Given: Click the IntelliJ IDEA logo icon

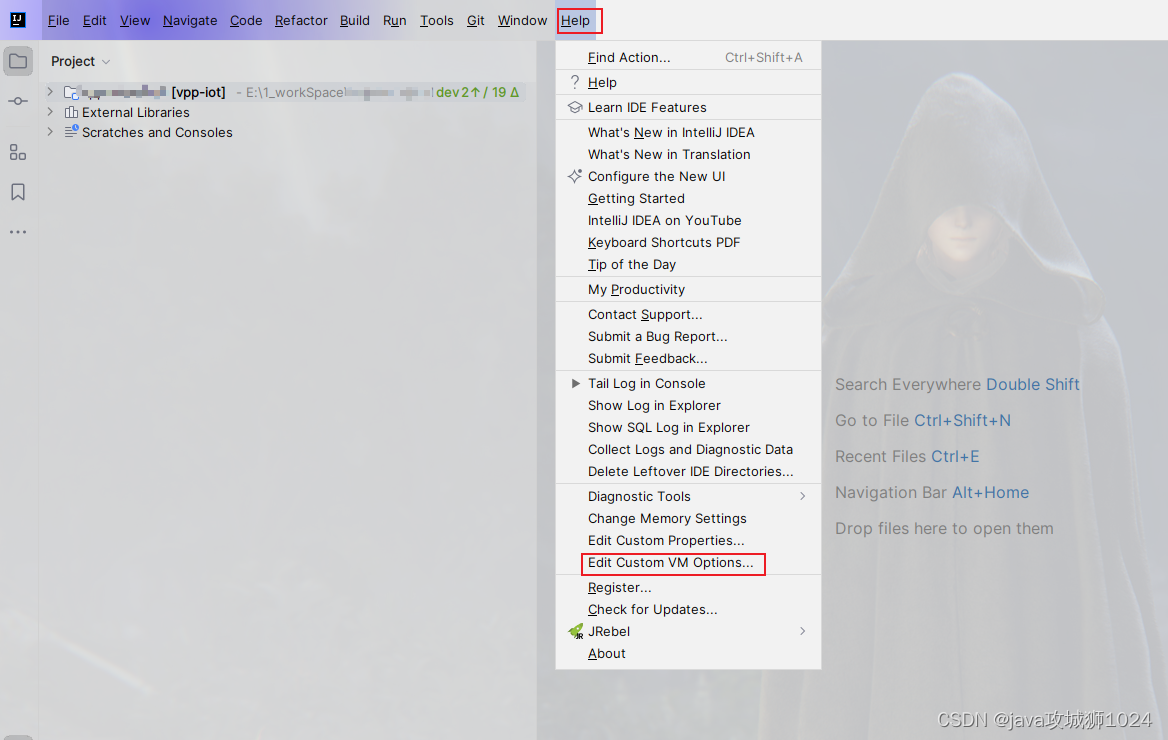Looking at the screenshot, I should (x=18, y=20).
